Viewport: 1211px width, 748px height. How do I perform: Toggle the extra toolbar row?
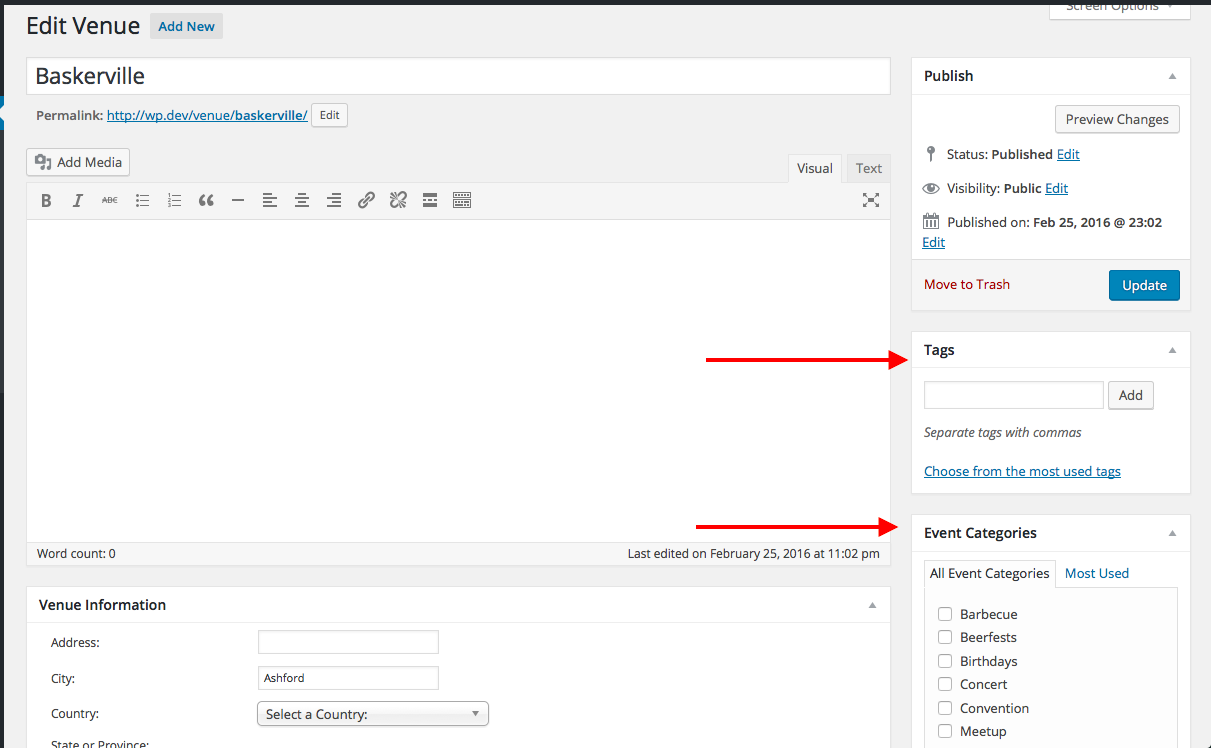(462, 201)
